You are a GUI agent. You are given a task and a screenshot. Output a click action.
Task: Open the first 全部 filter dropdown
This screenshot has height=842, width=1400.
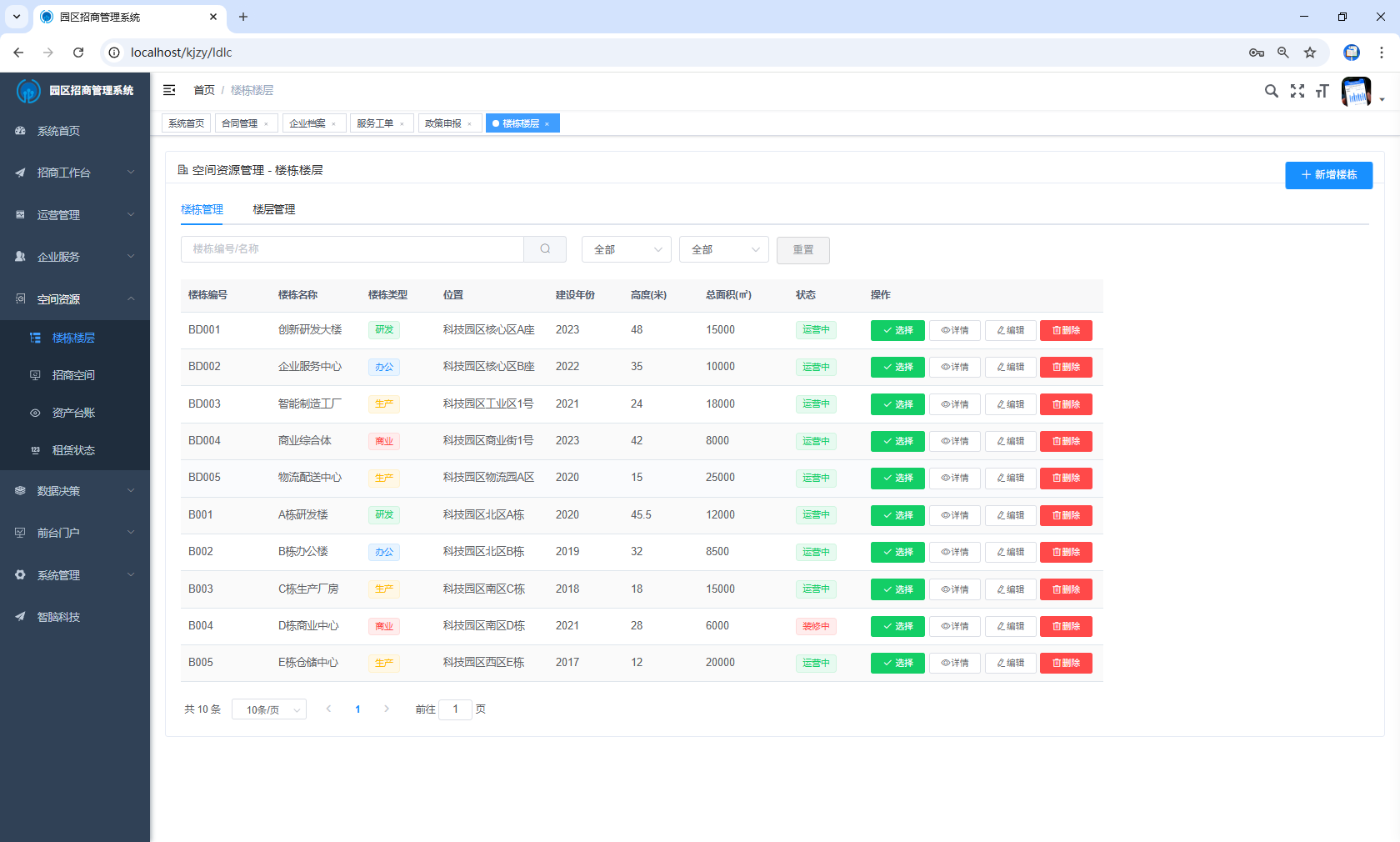[627, 250]
